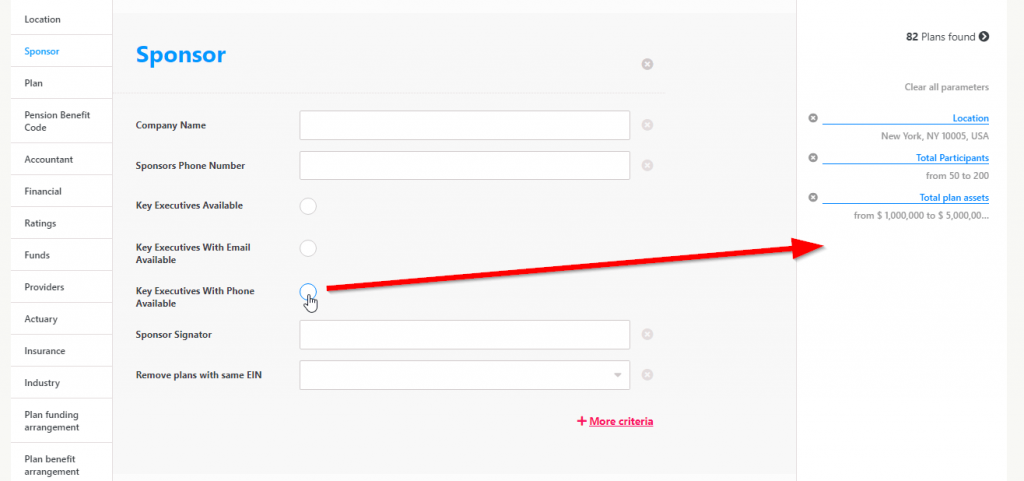The height and width of the screenshot is (481, 1024).
Task: Clear the Company Name field icon
Action: coord(647,125)
